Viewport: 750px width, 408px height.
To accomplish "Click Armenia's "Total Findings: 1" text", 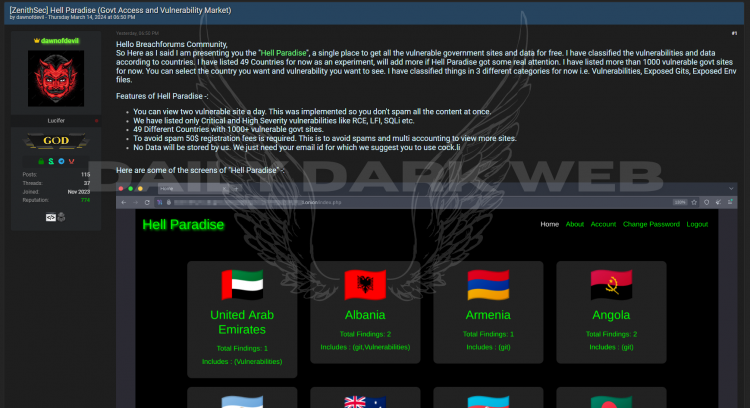I will pos(488,334).
